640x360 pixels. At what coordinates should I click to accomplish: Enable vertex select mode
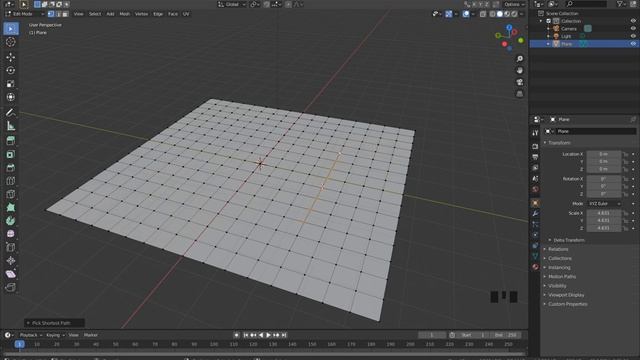tap(51, 14)
